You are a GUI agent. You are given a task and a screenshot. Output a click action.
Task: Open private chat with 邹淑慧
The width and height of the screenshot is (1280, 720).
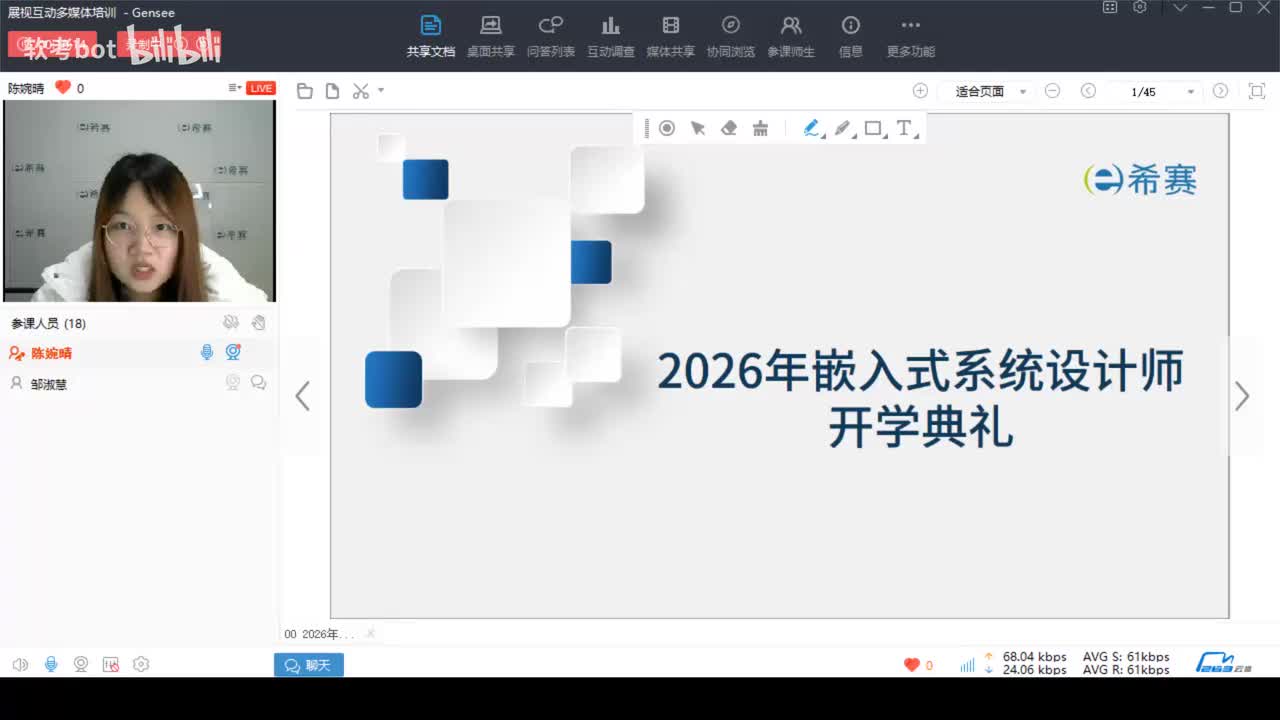coord(258,382)
